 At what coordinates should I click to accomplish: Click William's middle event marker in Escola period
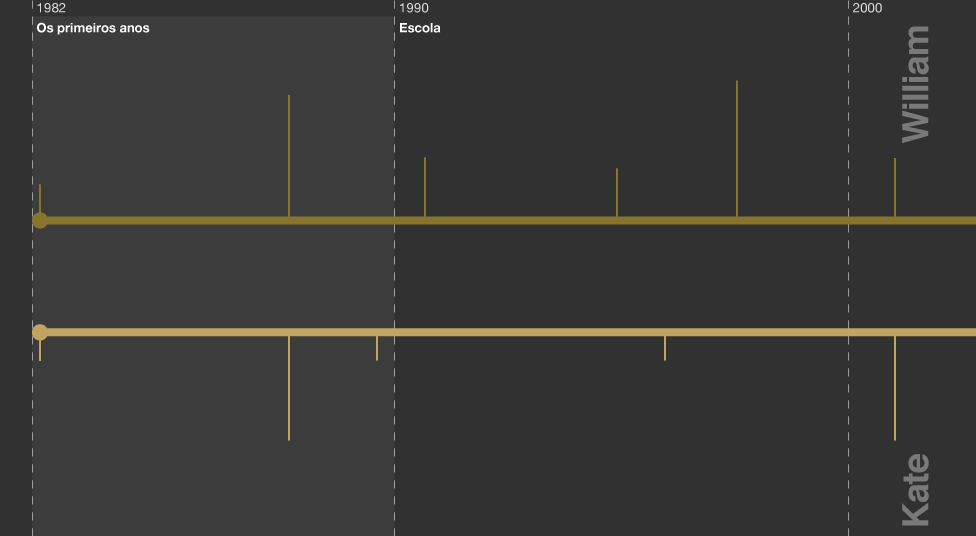617,192
